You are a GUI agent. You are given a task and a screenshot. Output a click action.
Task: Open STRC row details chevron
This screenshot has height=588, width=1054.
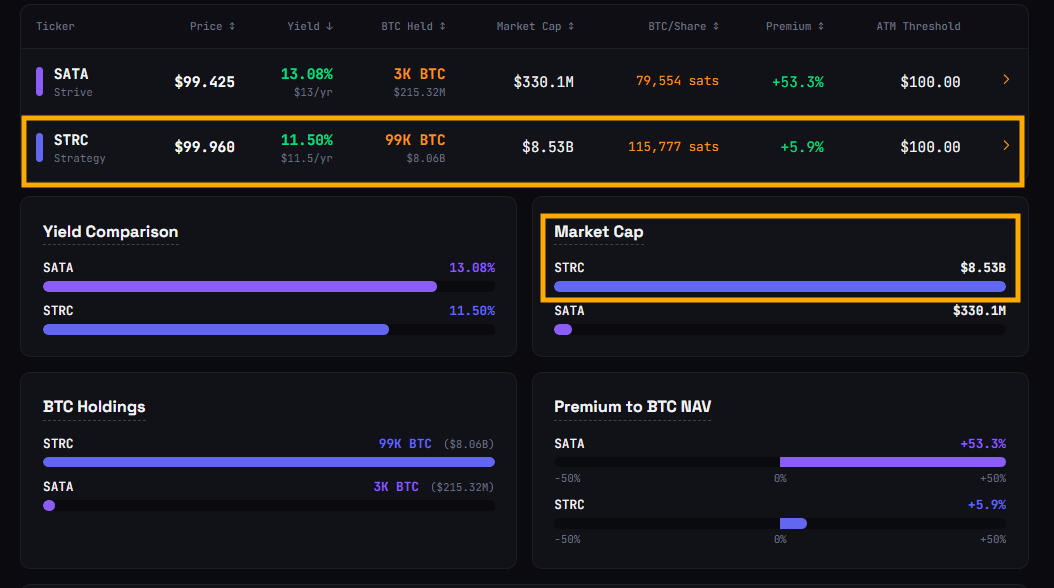(1006, 145)
